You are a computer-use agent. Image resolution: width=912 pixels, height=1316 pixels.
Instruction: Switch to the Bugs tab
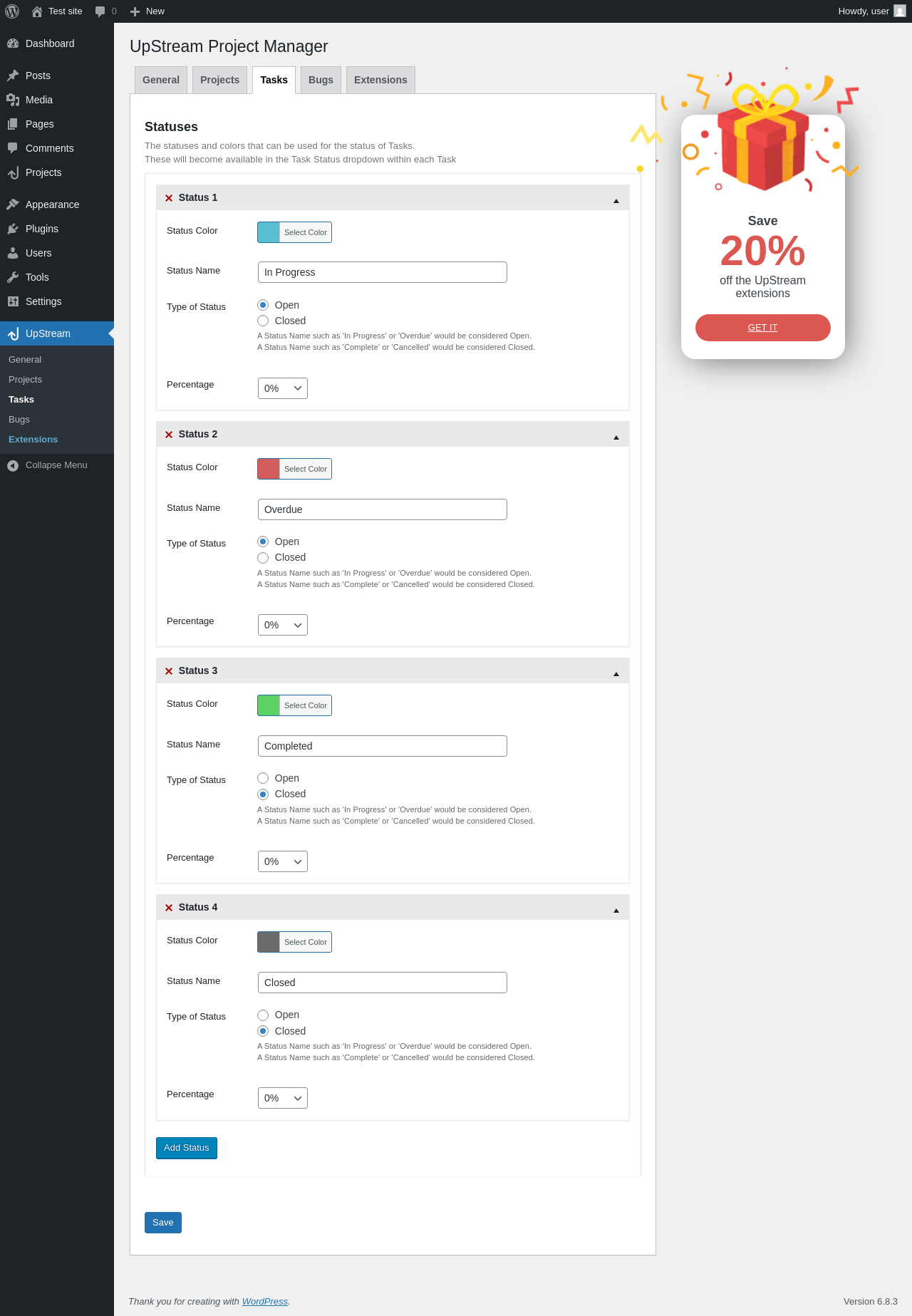click(321, 80)
